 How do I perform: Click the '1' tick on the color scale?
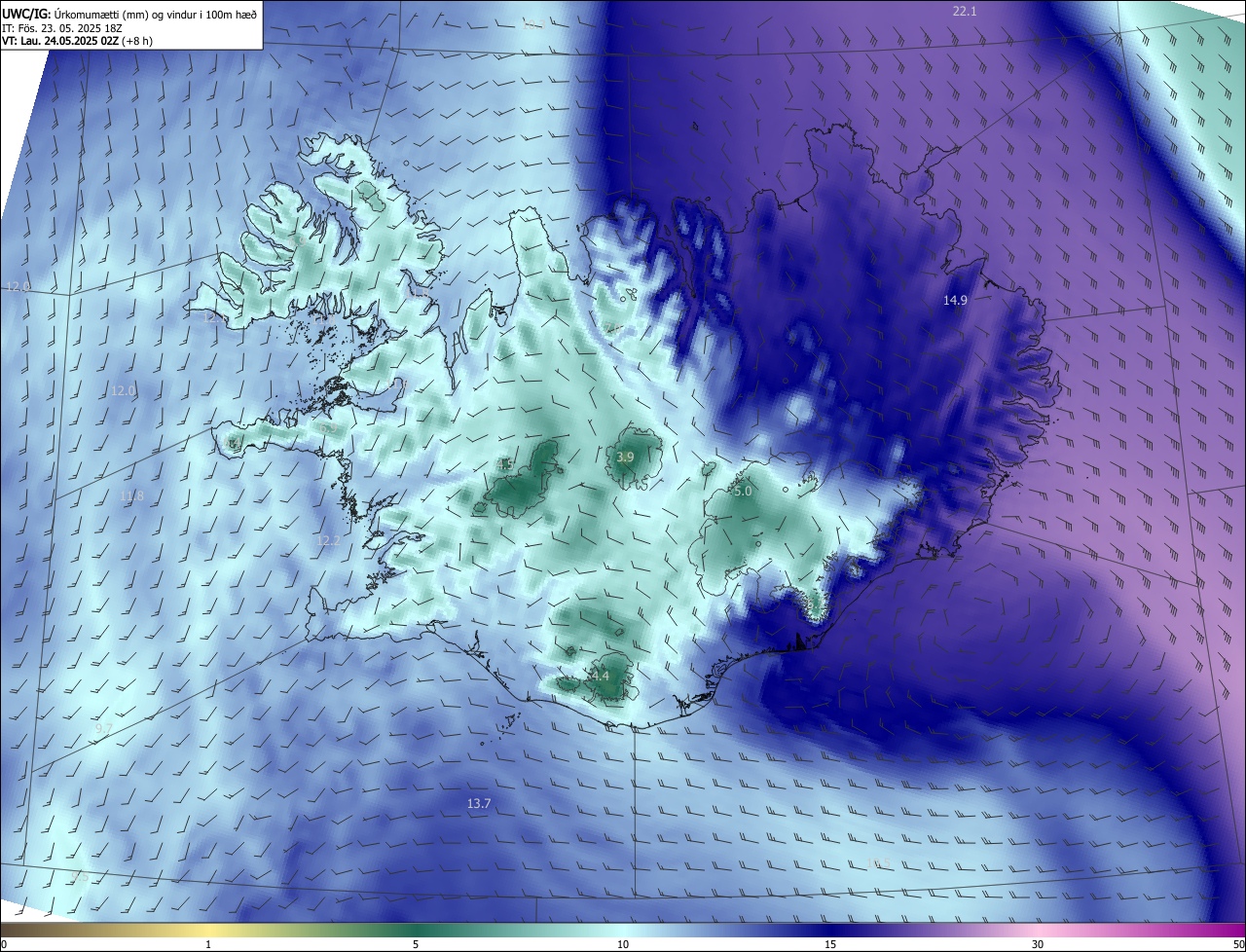click(x=208, y=944)
